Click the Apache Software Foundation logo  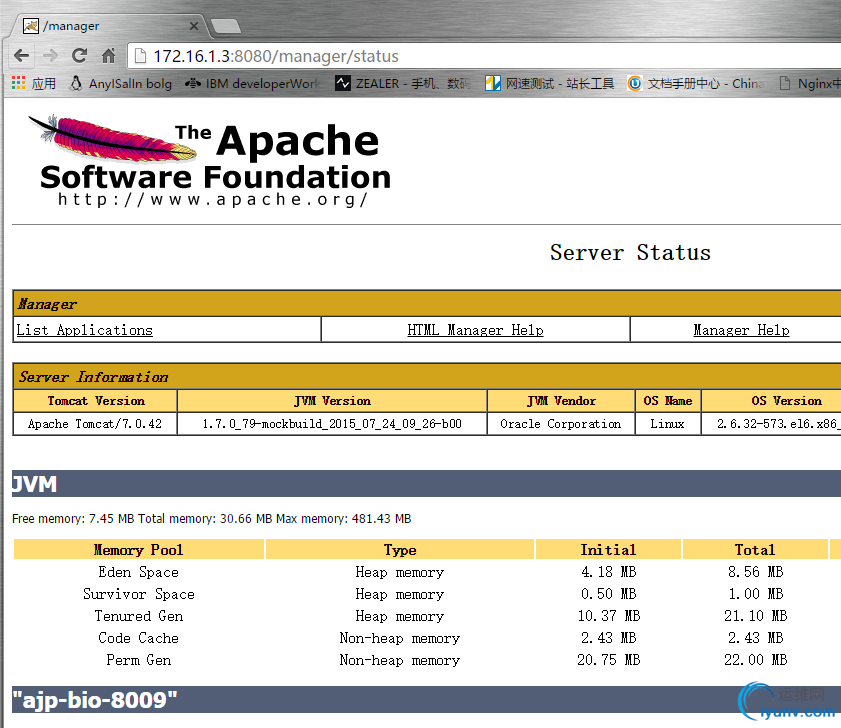(x=210, y=161)
